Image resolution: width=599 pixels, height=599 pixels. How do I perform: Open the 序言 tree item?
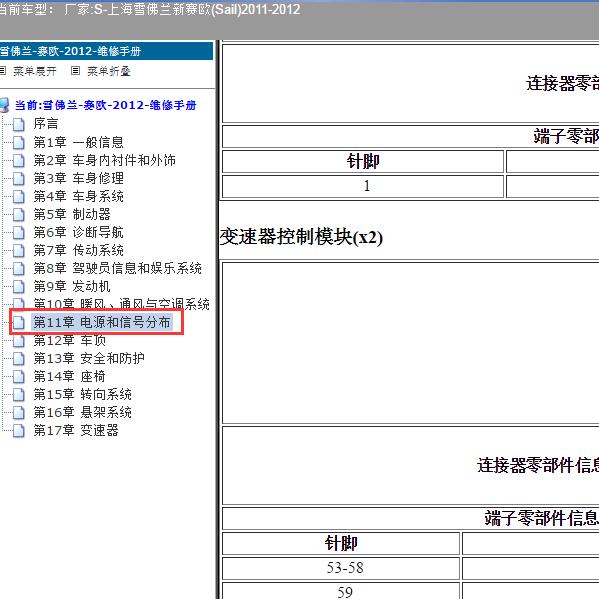(46, 124)
